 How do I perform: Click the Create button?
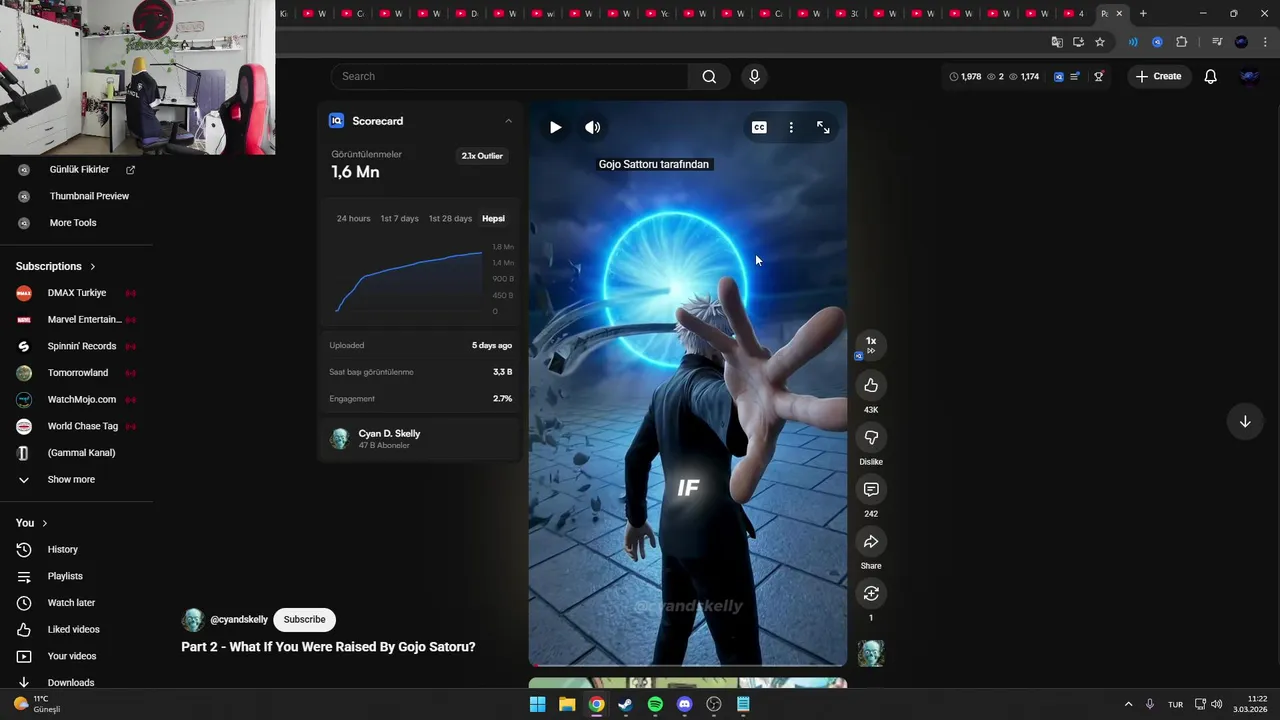[1159, 76]
